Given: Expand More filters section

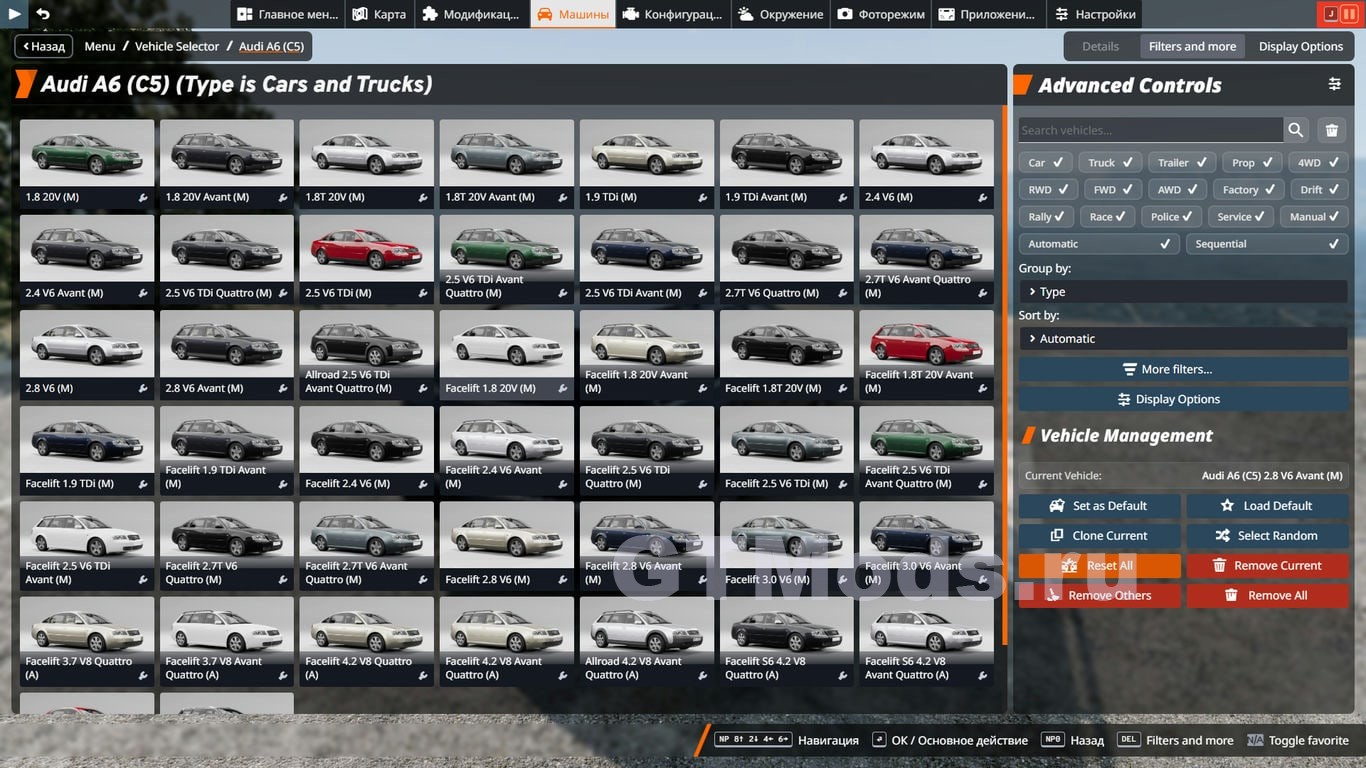Looking at the screenshot, I should click(x=1183, y=369).
